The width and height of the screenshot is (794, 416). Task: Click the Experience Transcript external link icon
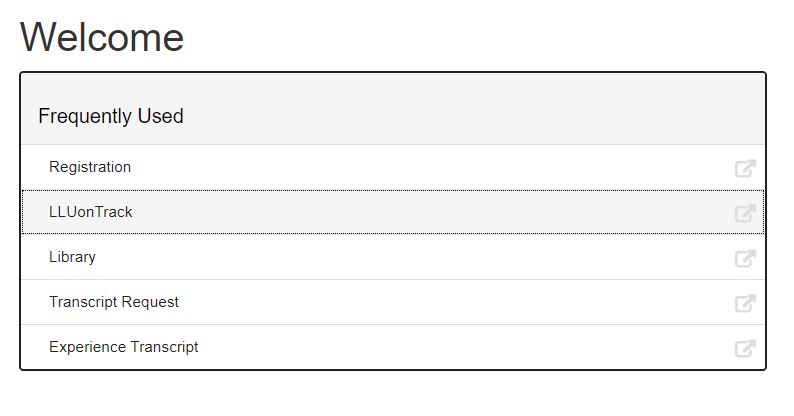pyautogui.click(x=745, y=348)
